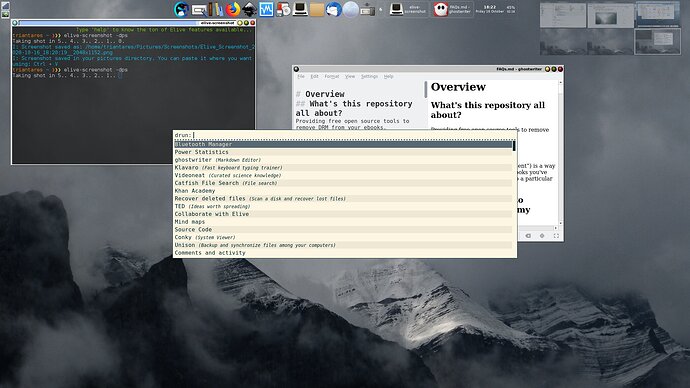Select Source Code in the drun list

tap(343, 230)
